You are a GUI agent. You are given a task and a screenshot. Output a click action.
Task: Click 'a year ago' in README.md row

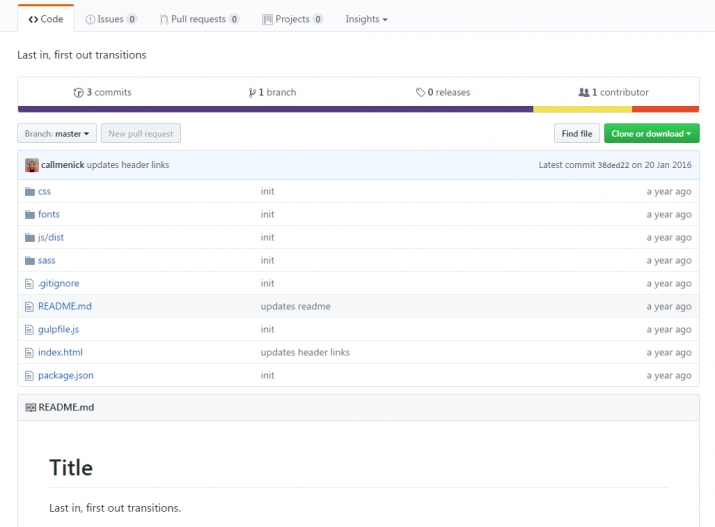coord(669,306)
